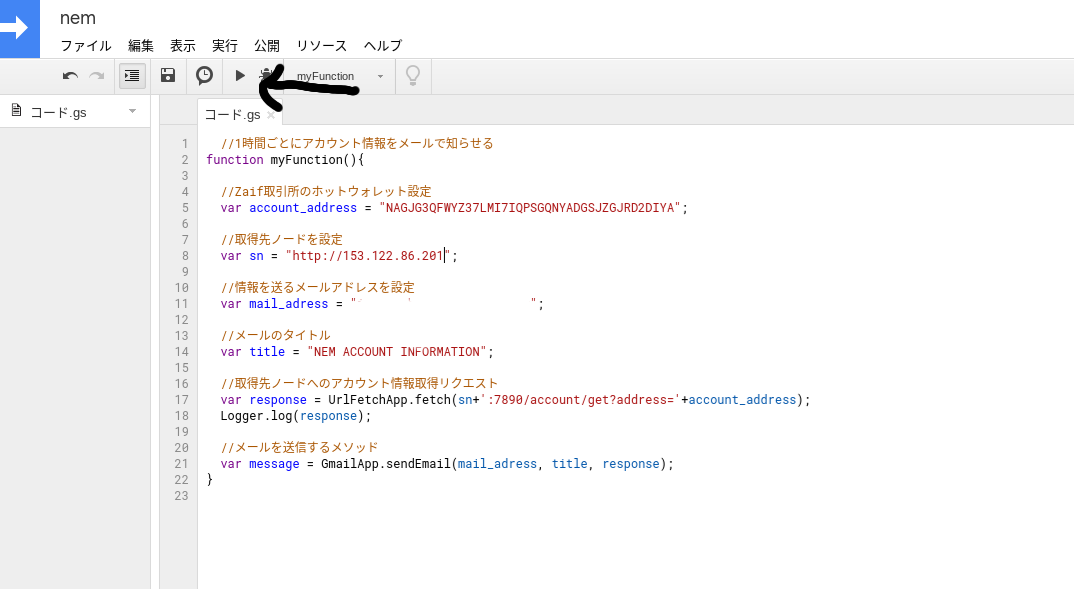Run myFunction with the play icon
The height and width of the screenshot is (589, 1074).
tap(239, 75)
